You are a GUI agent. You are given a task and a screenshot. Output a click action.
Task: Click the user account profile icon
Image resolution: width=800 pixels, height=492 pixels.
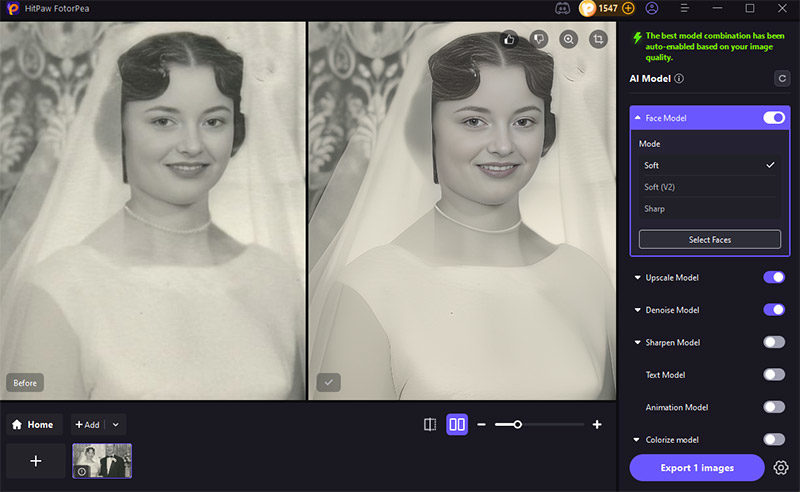652,8
